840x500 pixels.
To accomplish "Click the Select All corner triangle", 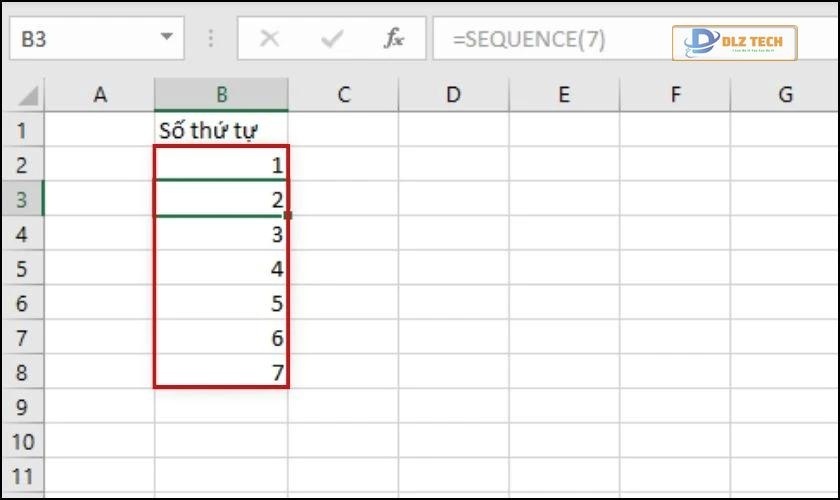I will coord(29,96).
